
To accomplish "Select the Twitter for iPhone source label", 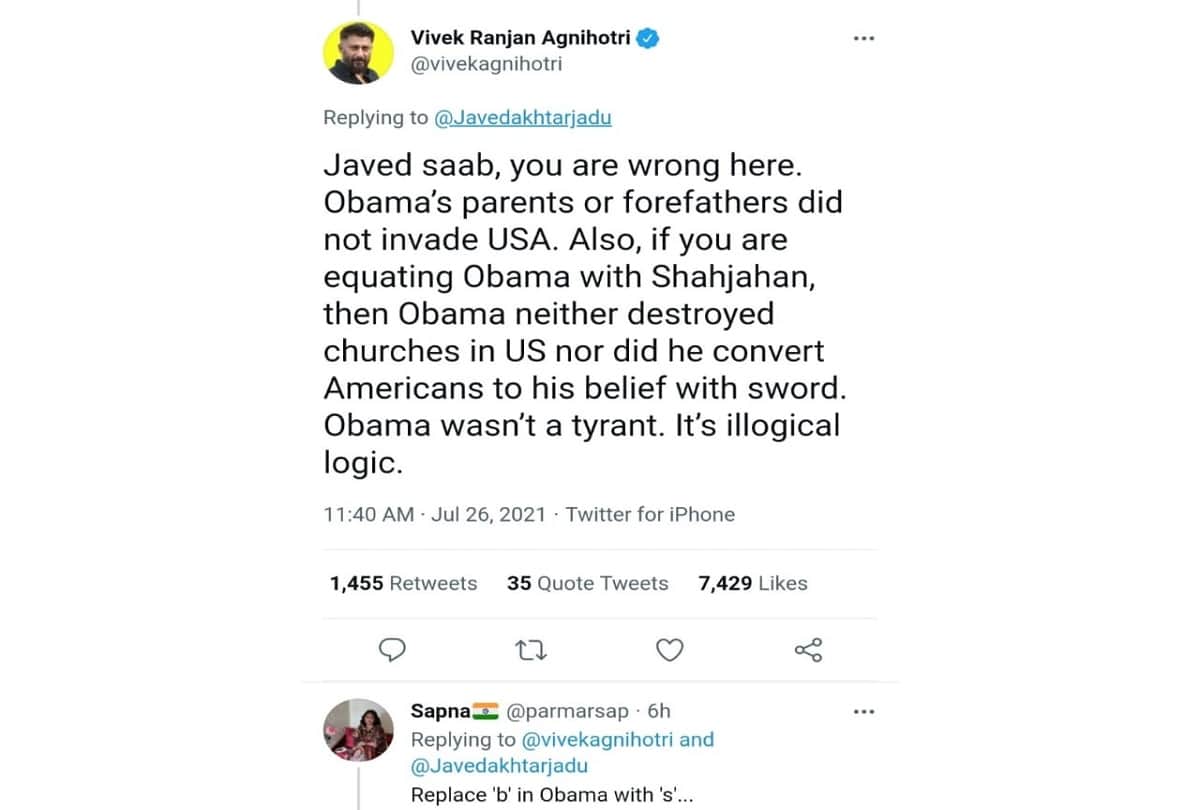I will 650,514.
